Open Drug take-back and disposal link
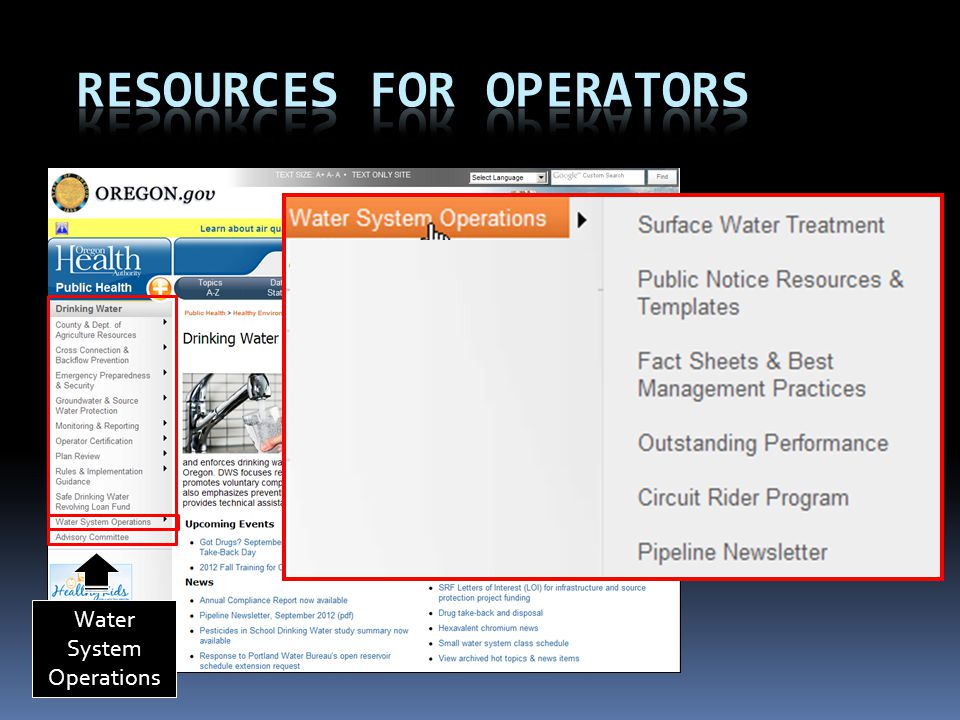Screen dimensions: 960x720 coord(490,613)
